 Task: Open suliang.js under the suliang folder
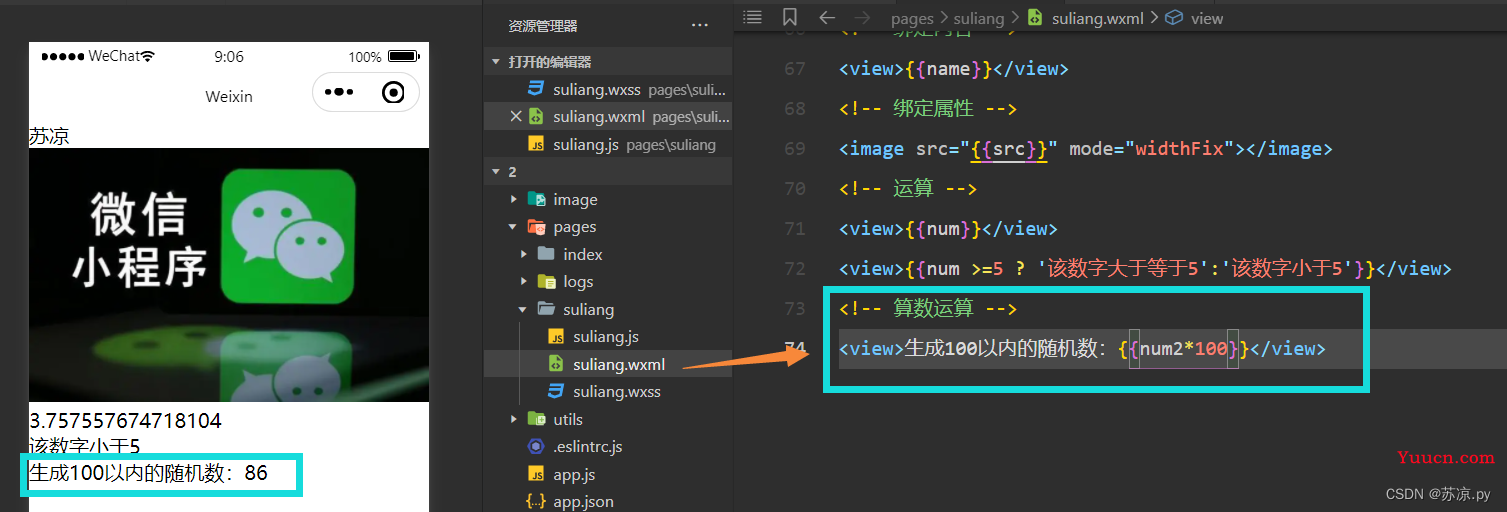(x=608, y=337)
